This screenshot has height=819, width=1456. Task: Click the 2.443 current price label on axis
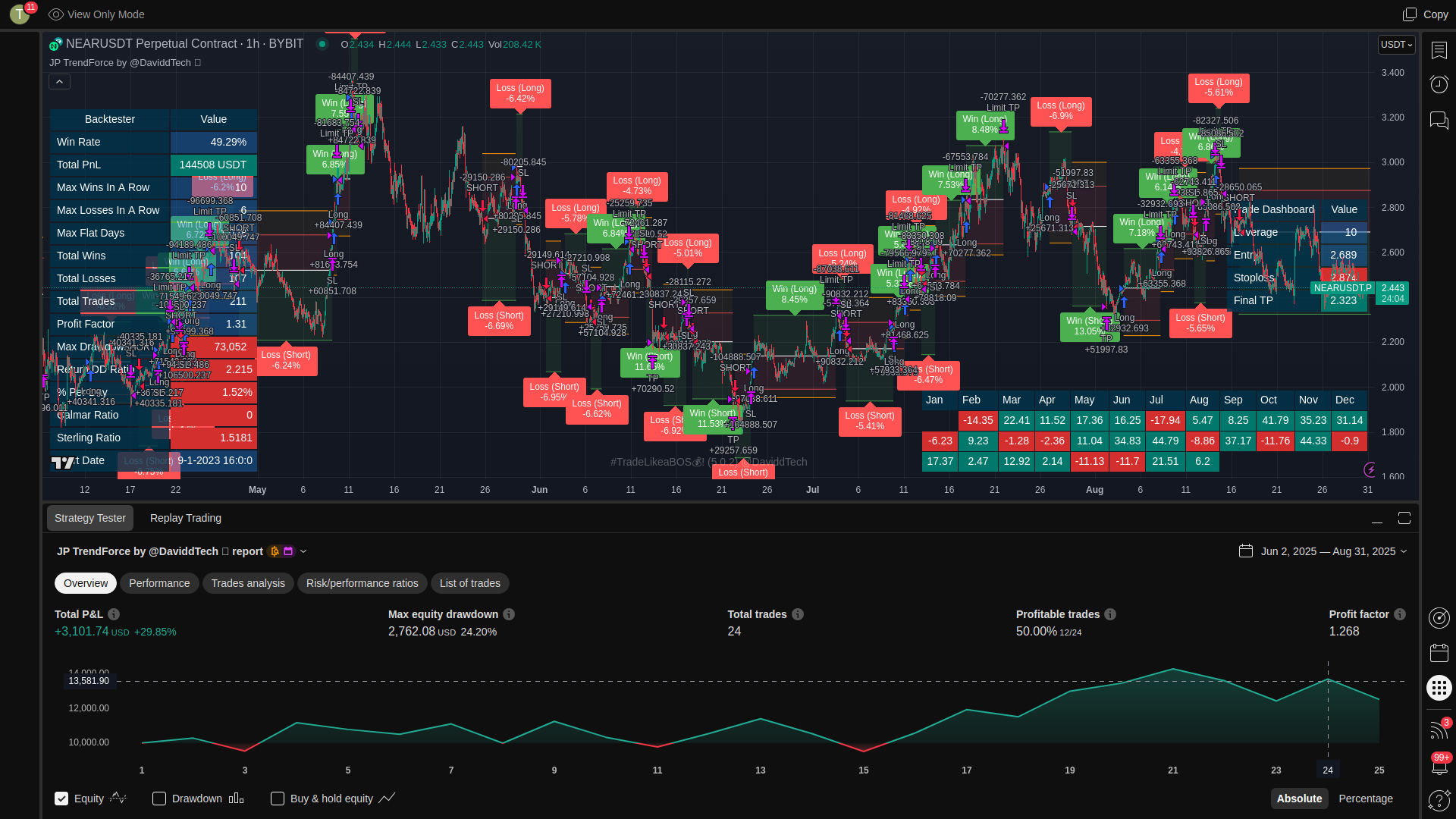(1393, 288)
